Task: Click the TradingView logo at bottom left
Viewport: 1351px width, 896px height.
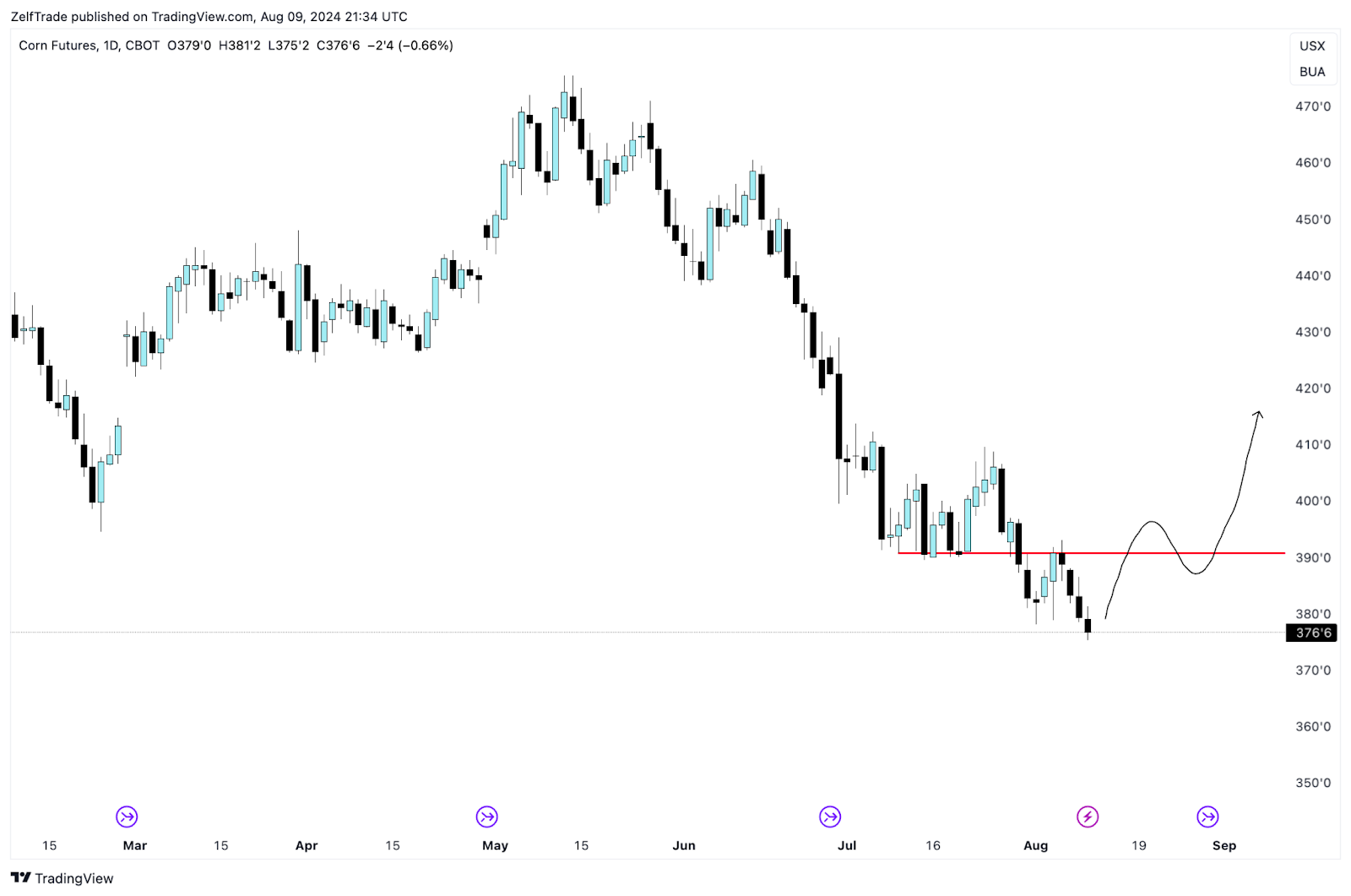Action: click(62, 878)
